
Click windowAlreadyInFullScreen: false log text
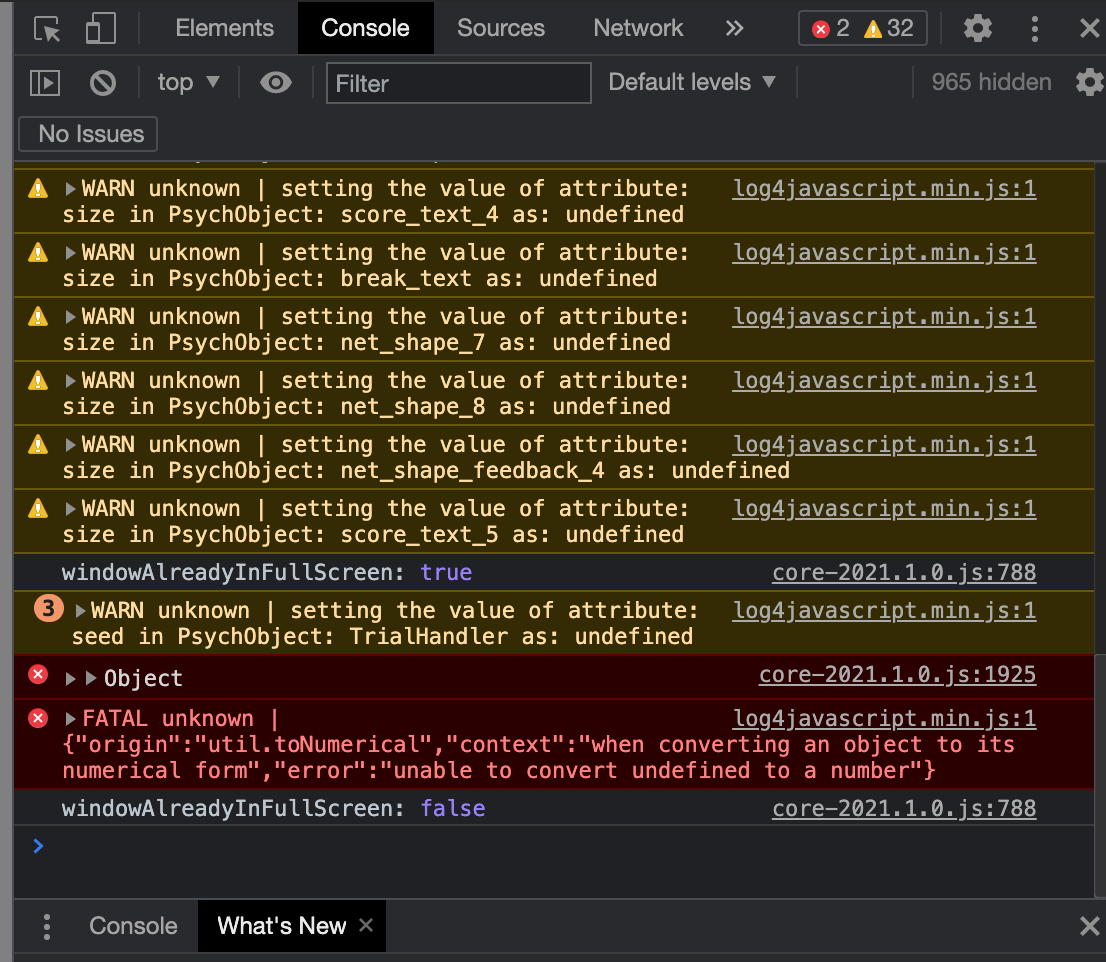pos(273,808)
